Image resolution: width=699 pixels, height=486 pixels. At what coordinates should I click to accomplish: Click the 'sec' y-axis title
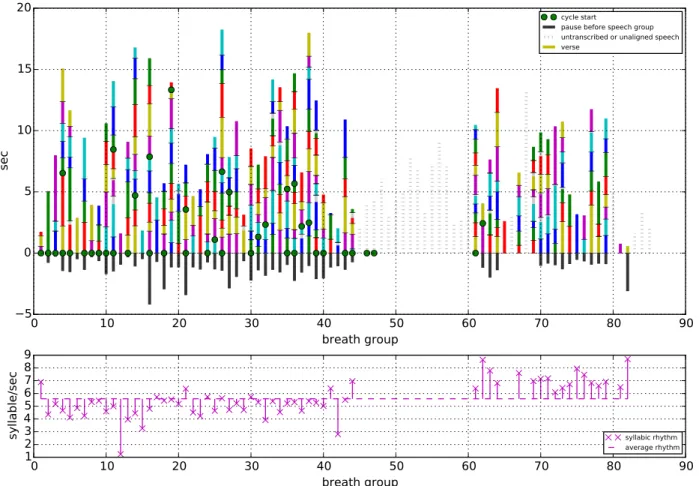(x=5, y=161)
